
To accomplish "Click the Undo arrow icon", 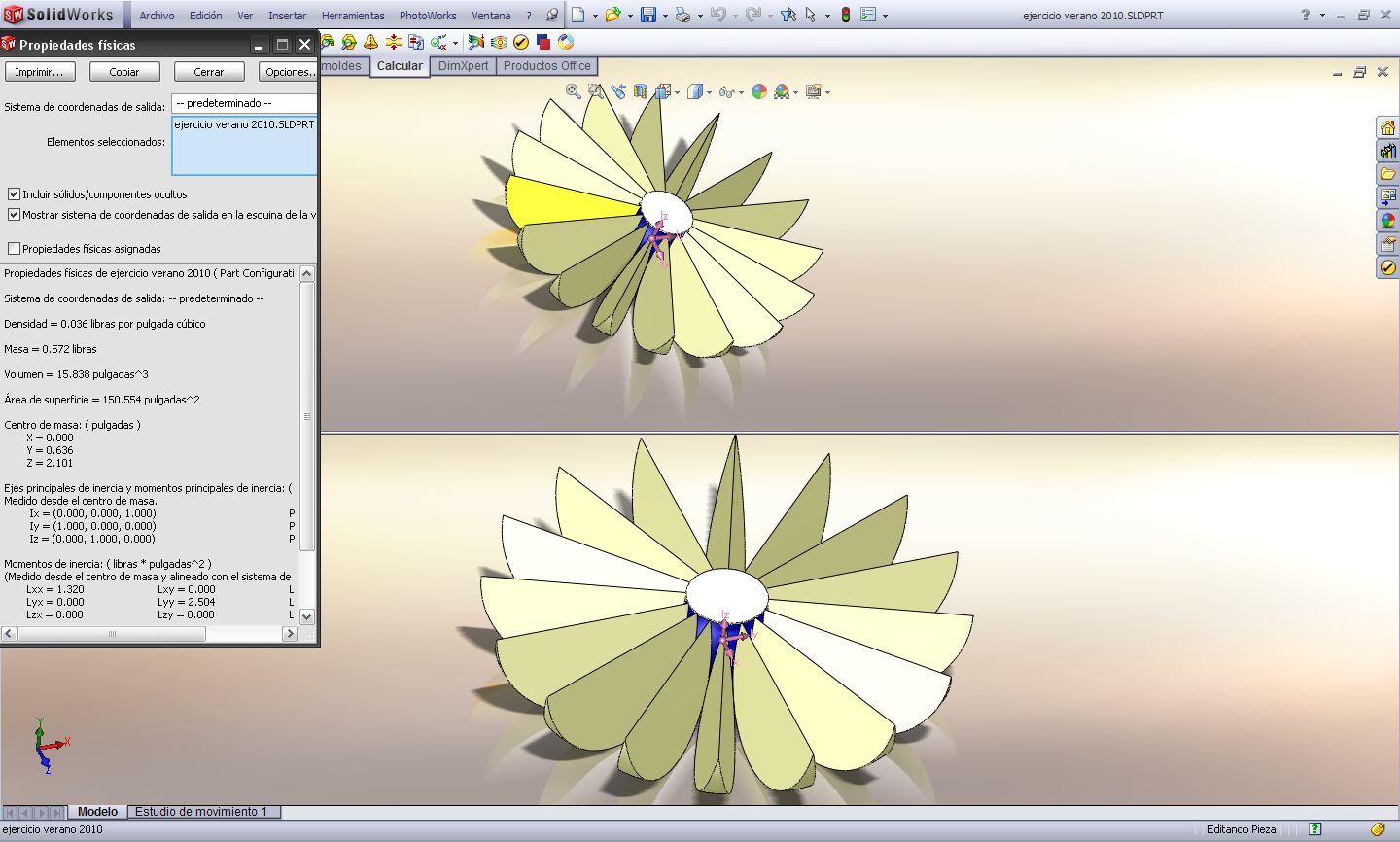I will pos(718,15).
